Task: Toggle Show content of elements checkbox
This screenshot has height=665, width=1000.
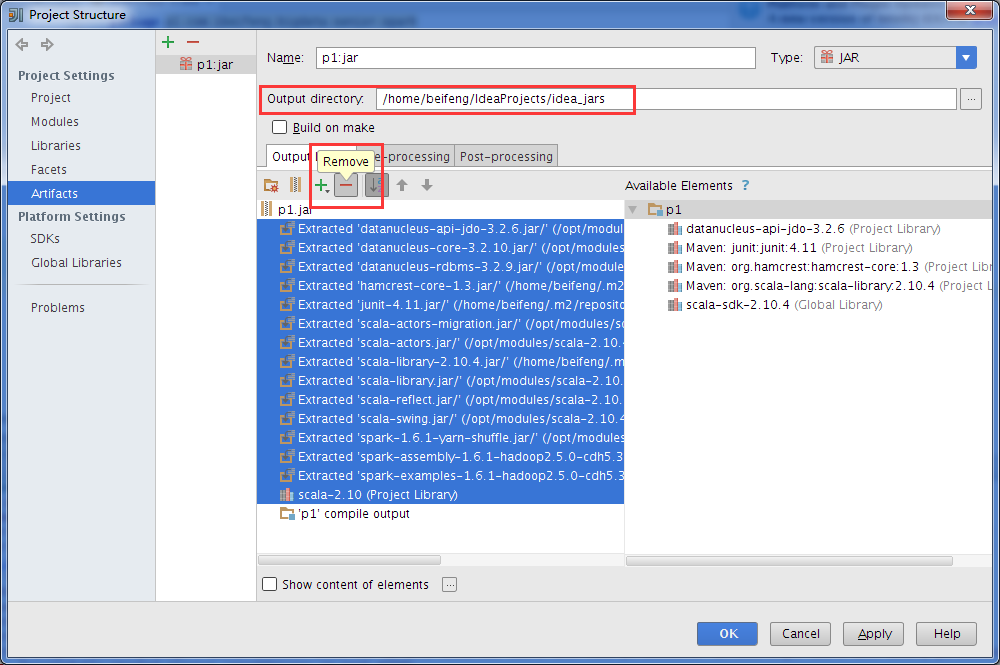Action: tap(270, 585)
